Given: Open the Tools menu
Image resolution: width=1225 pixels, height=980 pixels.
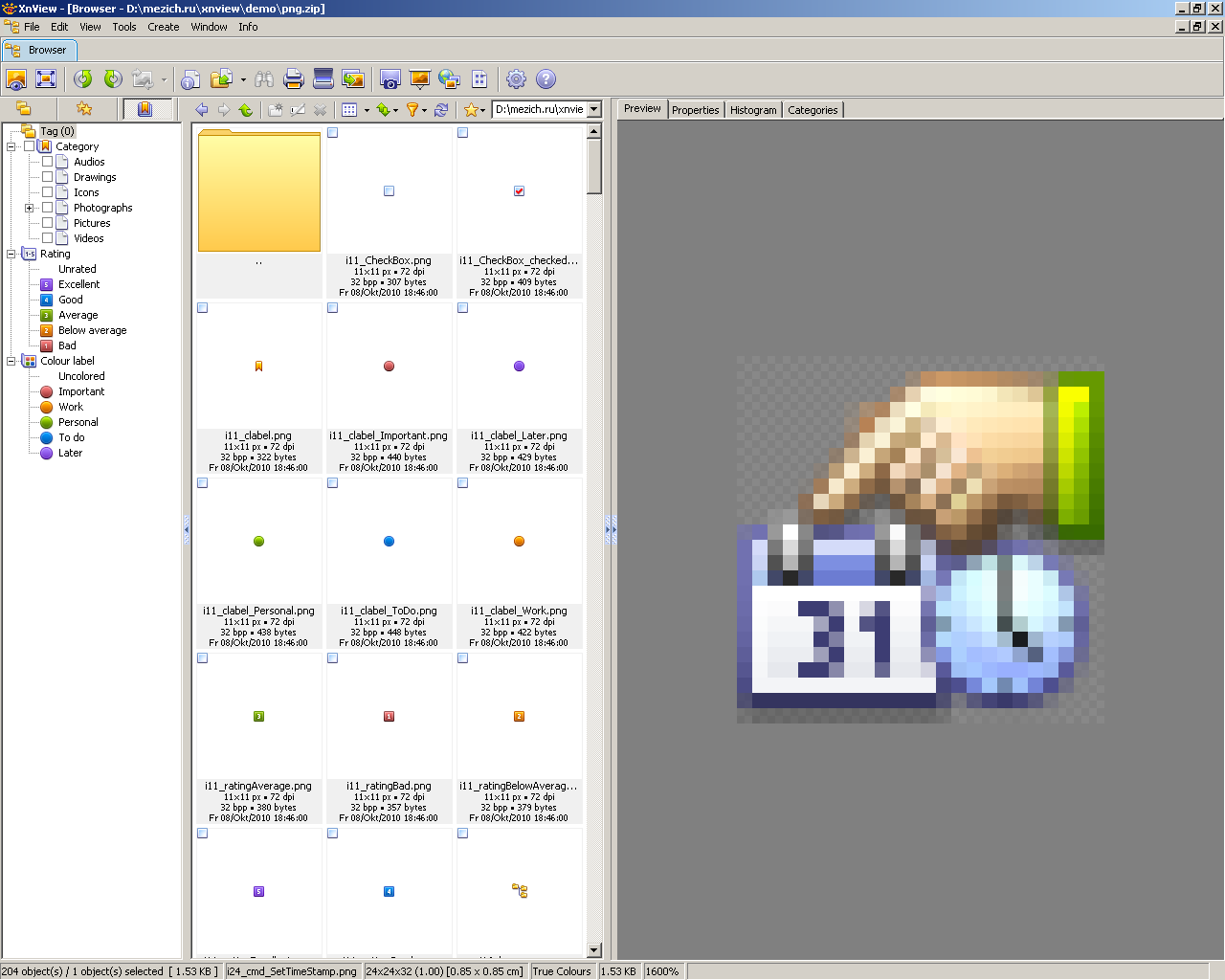Looking at the screenshot, I should click(124, 27).
